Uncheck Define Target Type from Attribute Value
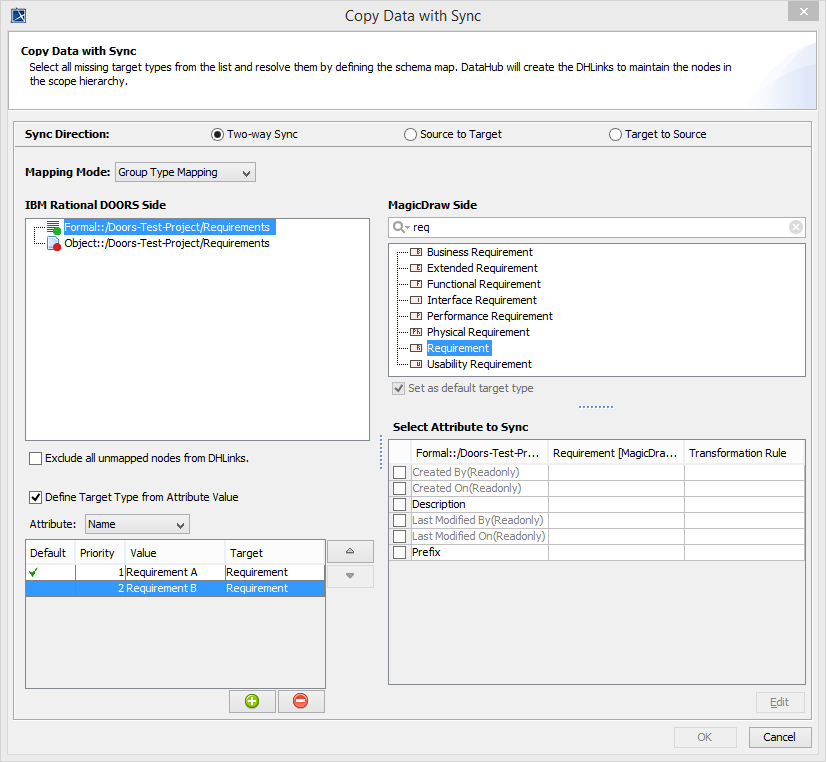The height and width of the screenshot is (762, 826). pyautogui.click(x=36, y=497)
